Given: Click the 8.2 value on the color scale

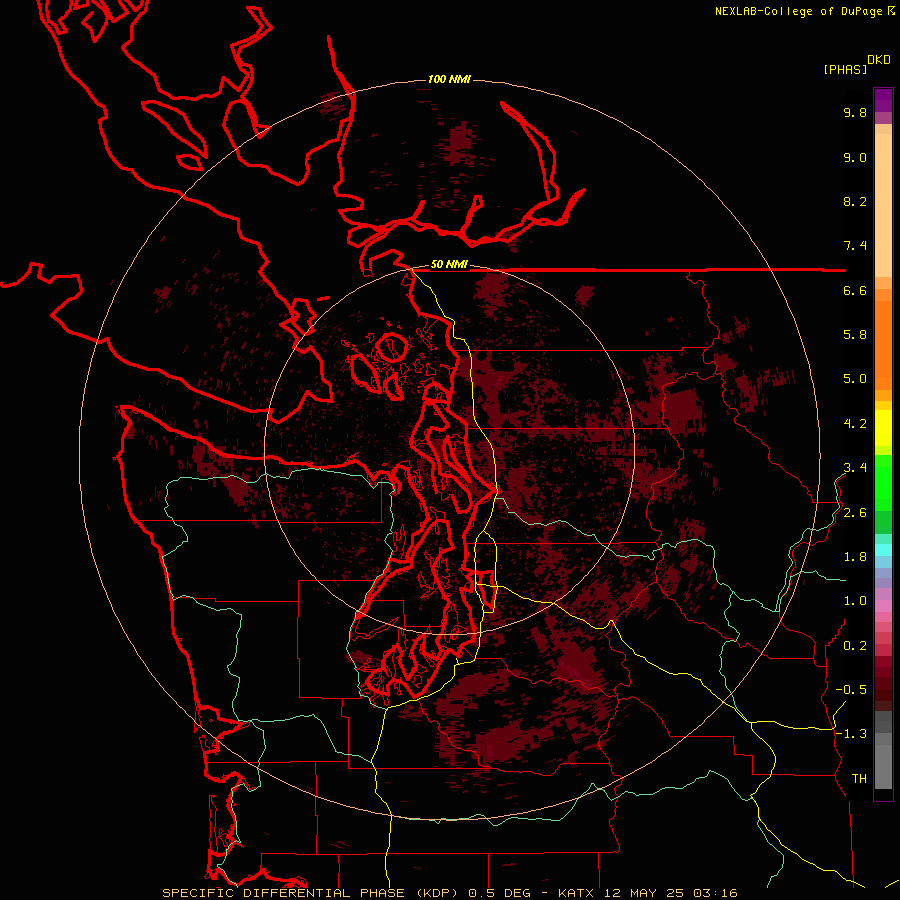Looking at the screenshot, I should (x=855, y=201).
